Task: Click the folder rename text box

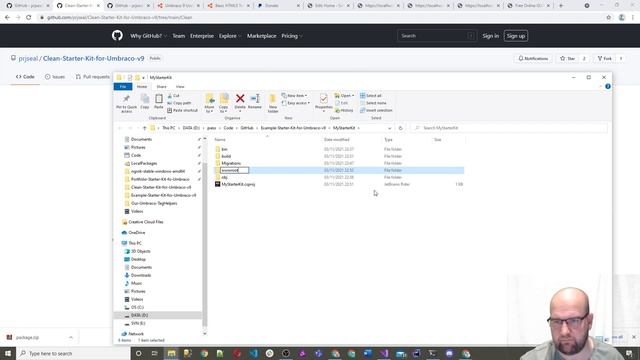Action: pyautogui.click(x=234, y=170)
